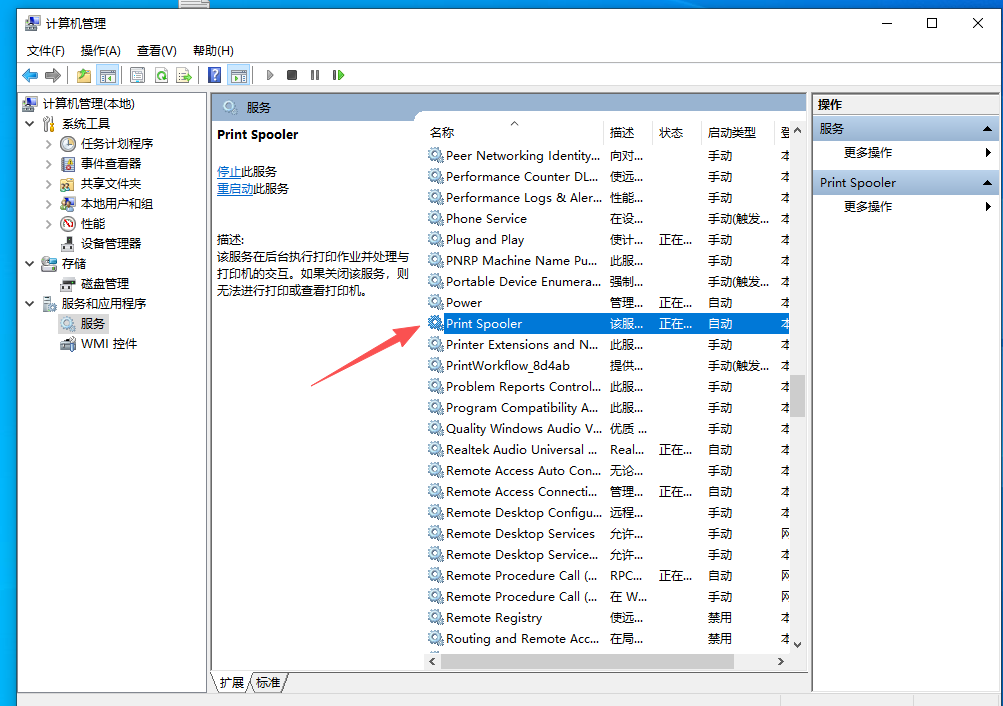
Task: Open the 操作(A) menu
Action: (100, 50)
